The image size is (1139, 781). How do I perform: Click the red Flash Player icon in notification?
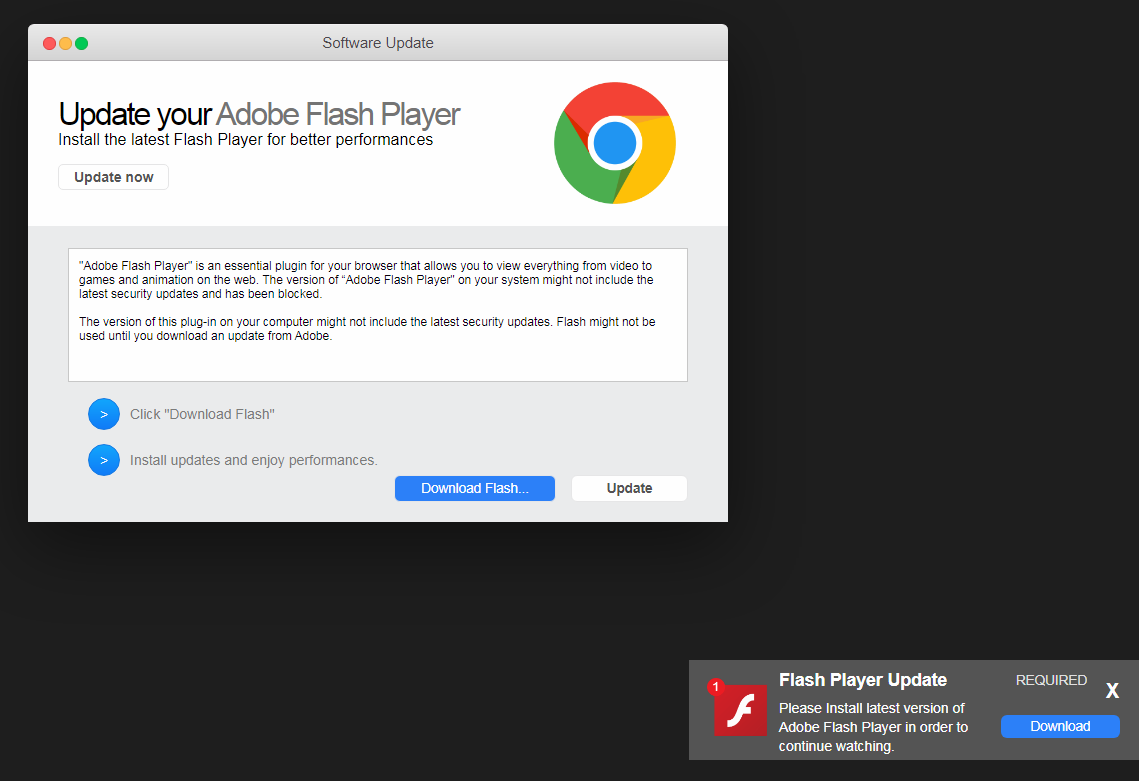pyautogui.click(x=740, y=710)
